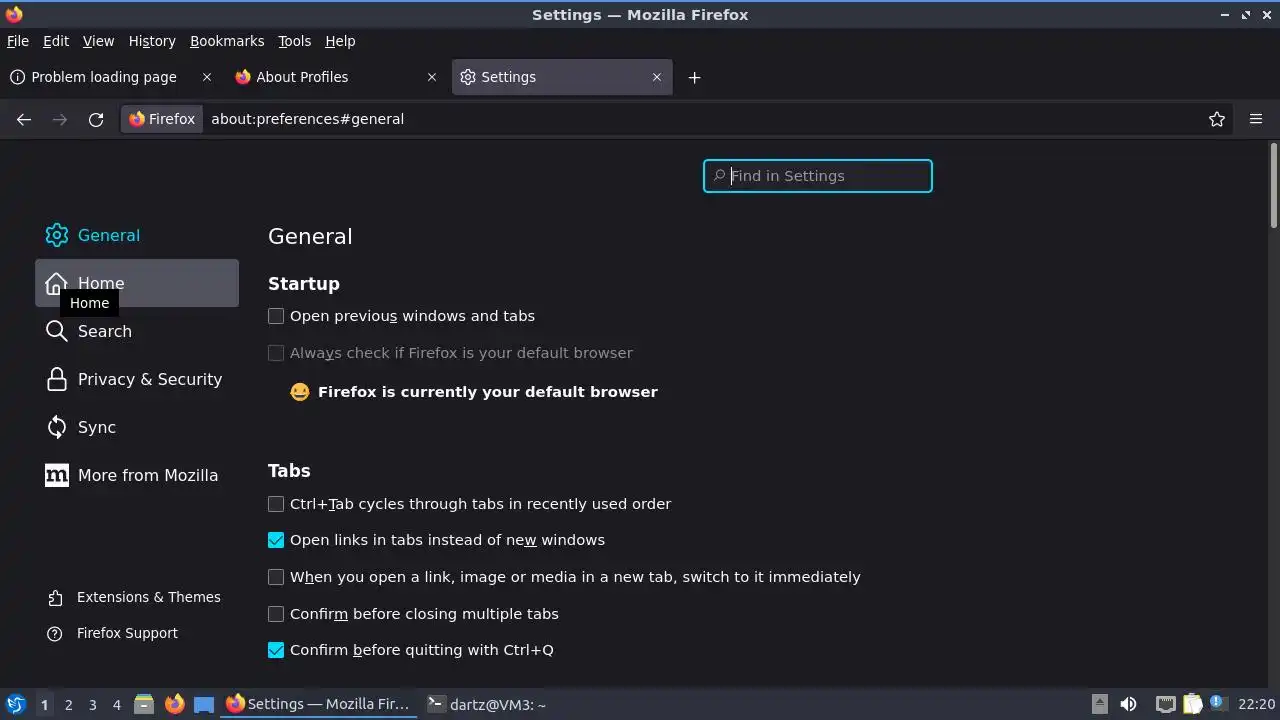The height and width of the screenshot is (720, 1280).
Task: Open Search settings category
Action: click(x=137, y=331)
